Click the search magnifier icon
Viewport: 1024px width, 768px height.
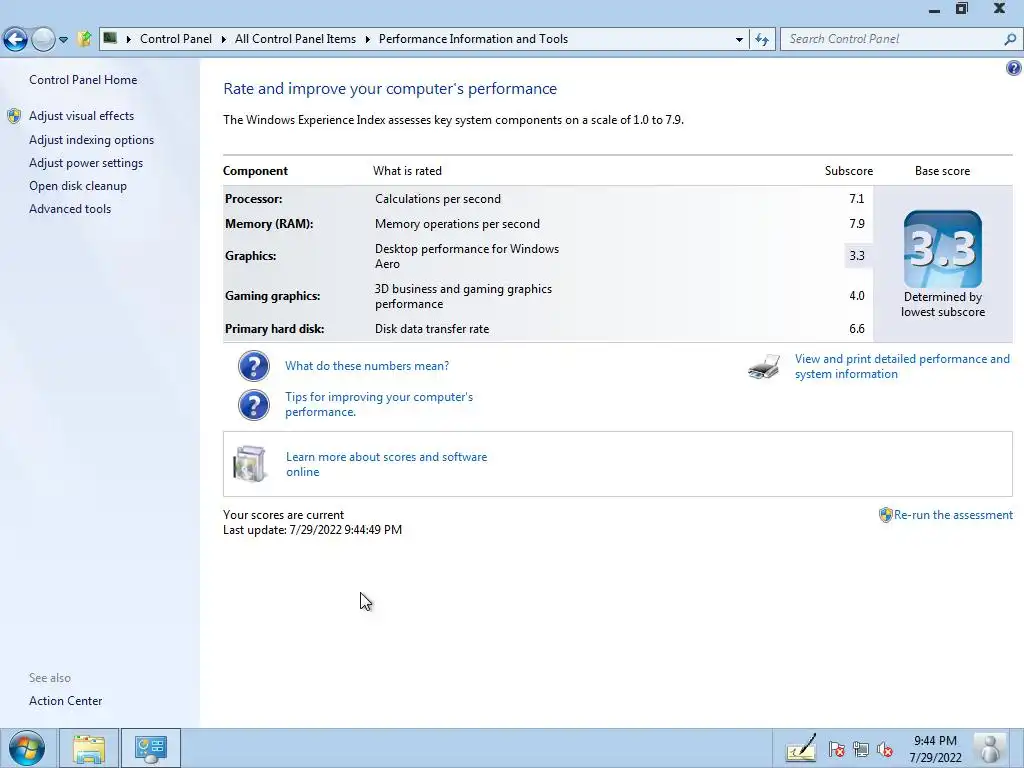coord(1010,39)
